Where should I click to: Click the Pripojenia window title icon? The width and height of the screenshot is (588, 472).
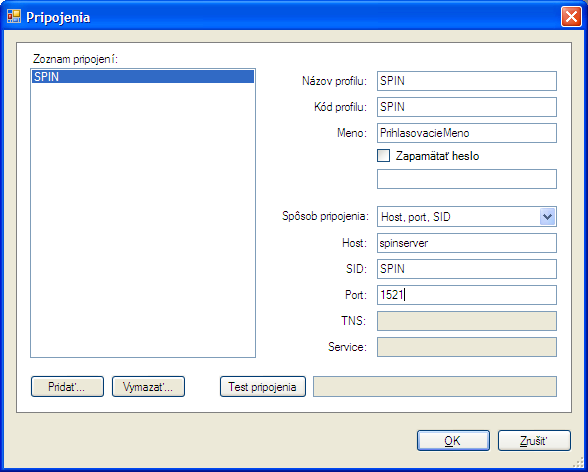click(x=14, y=16)
